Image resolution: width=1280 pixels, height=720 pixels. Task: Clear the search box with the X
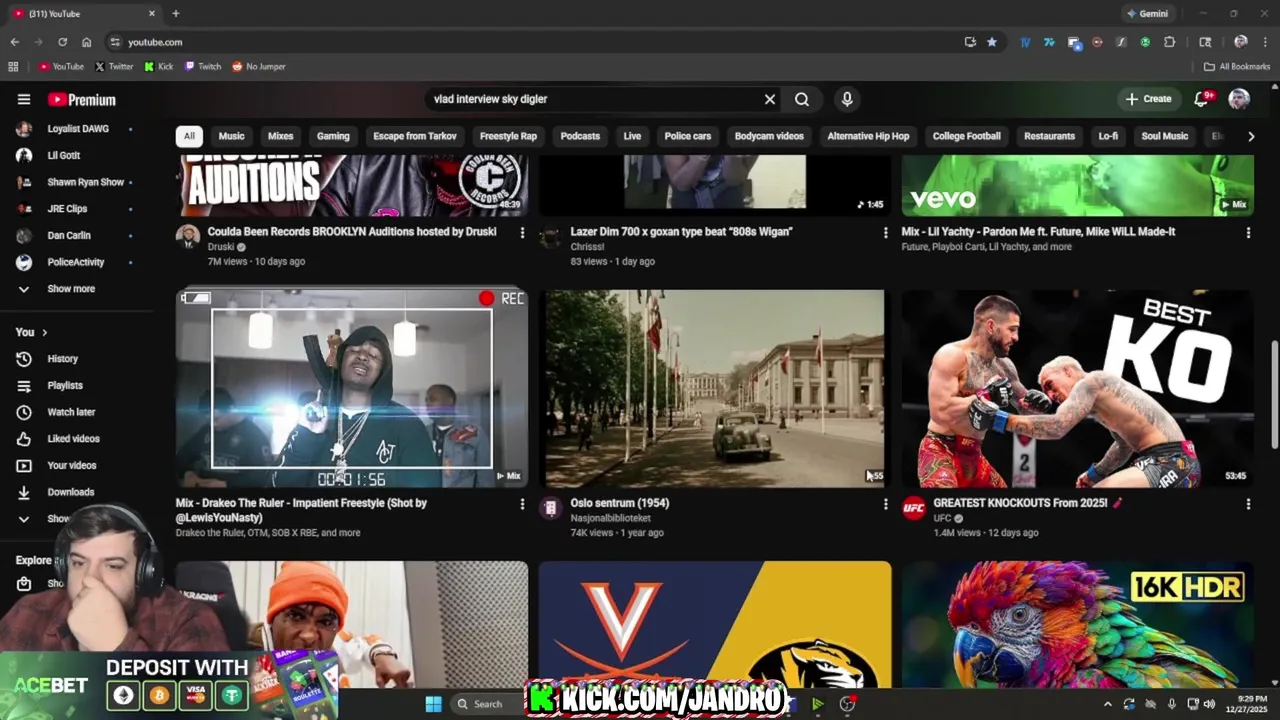tap(770, 99)
